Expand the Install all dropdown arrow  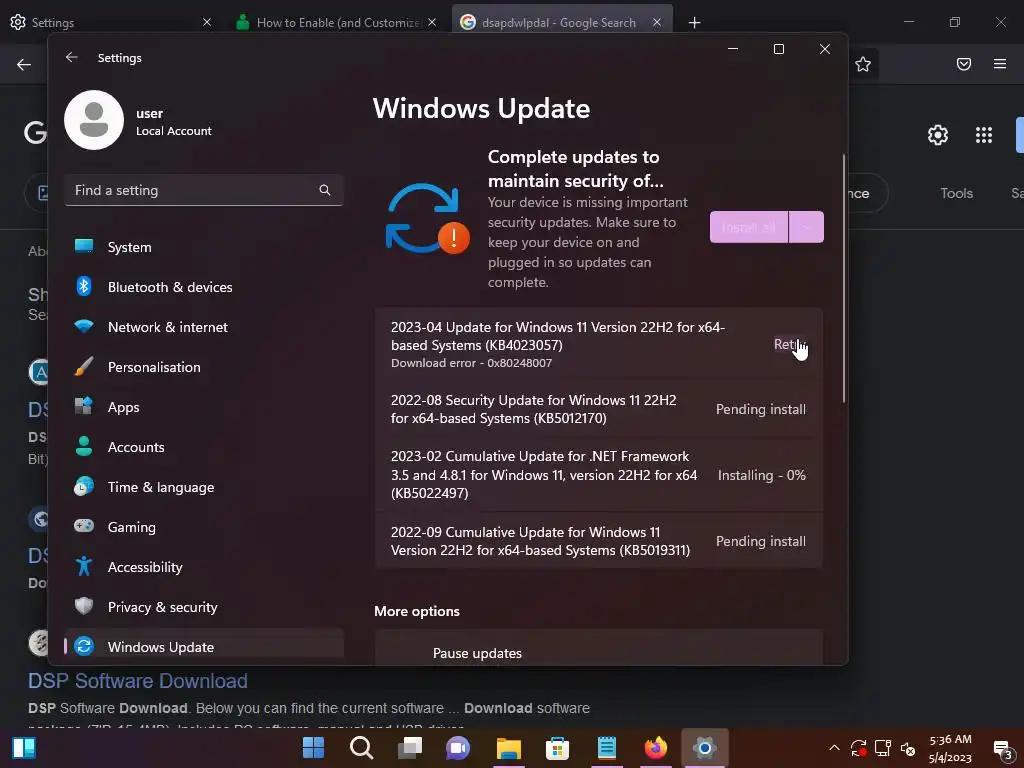(x=807, y=227)
